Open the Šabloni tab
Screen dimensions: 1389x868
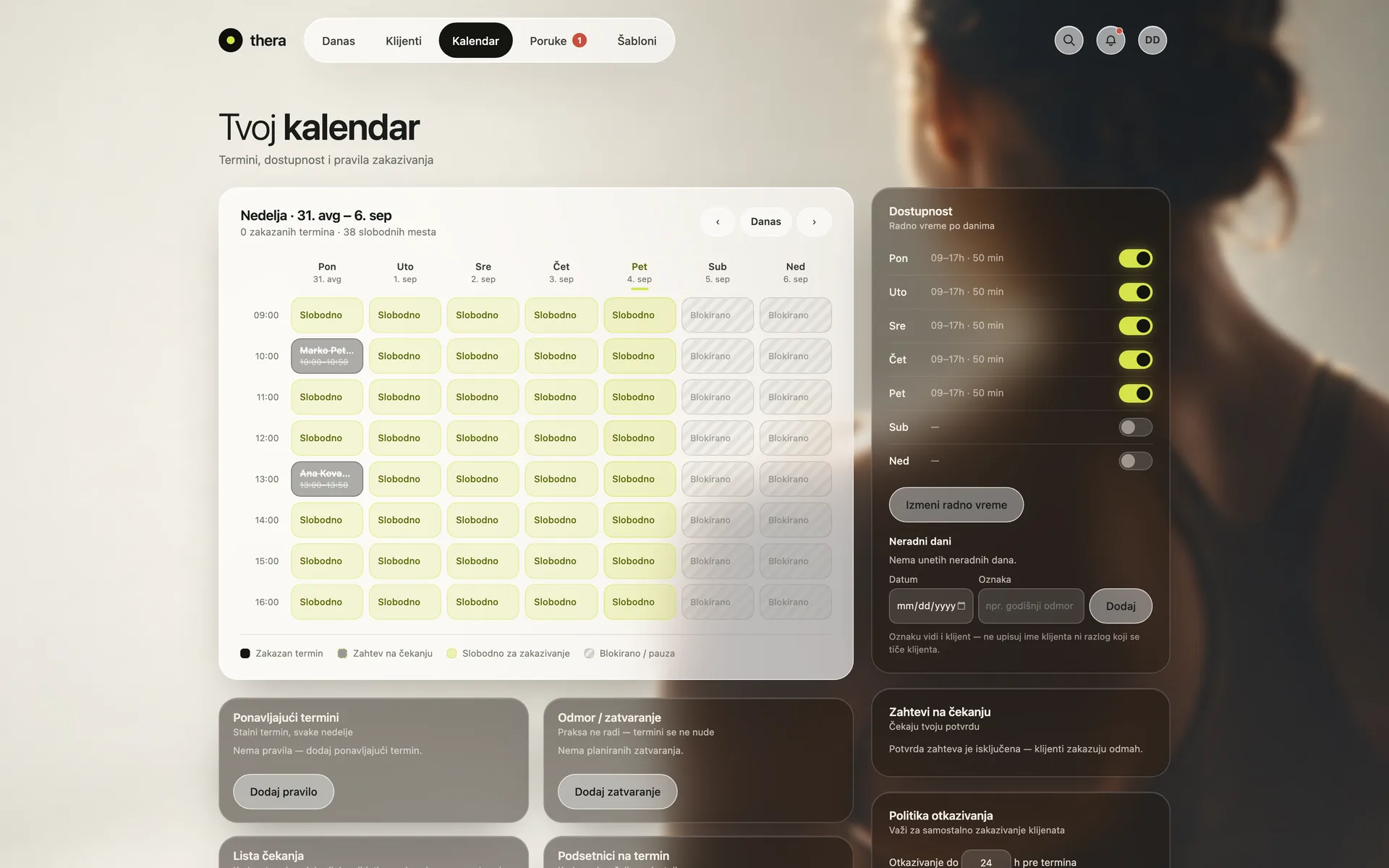[x=637, y=41]
